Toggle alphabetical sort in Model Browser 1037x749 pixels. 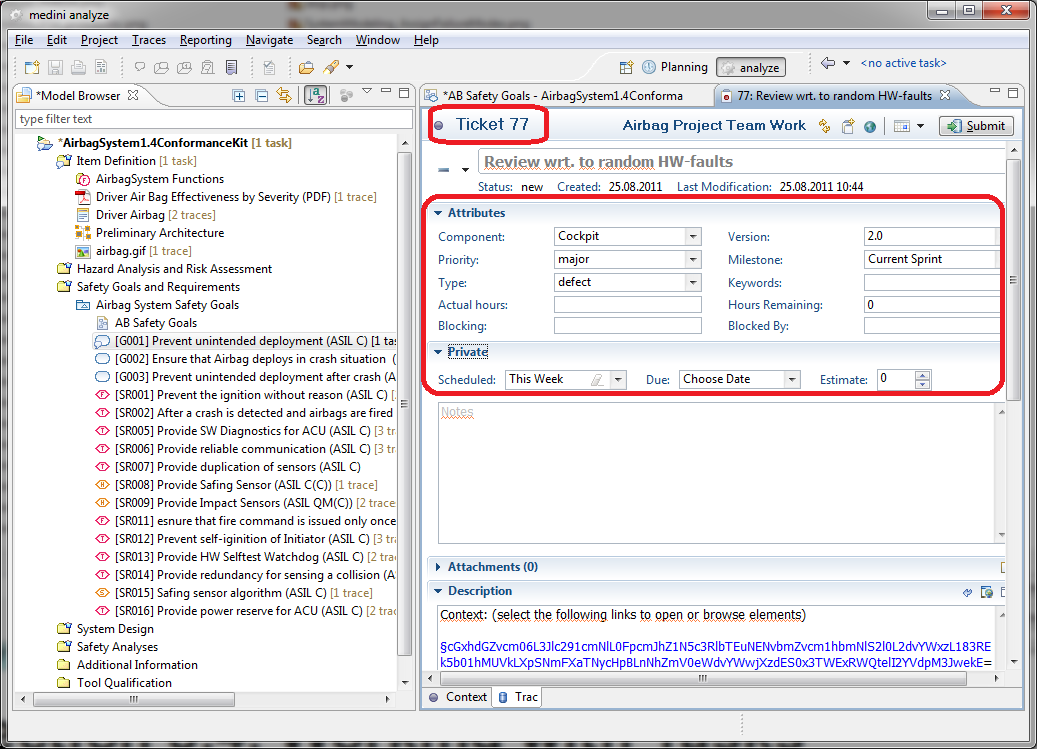coord(316,96)
